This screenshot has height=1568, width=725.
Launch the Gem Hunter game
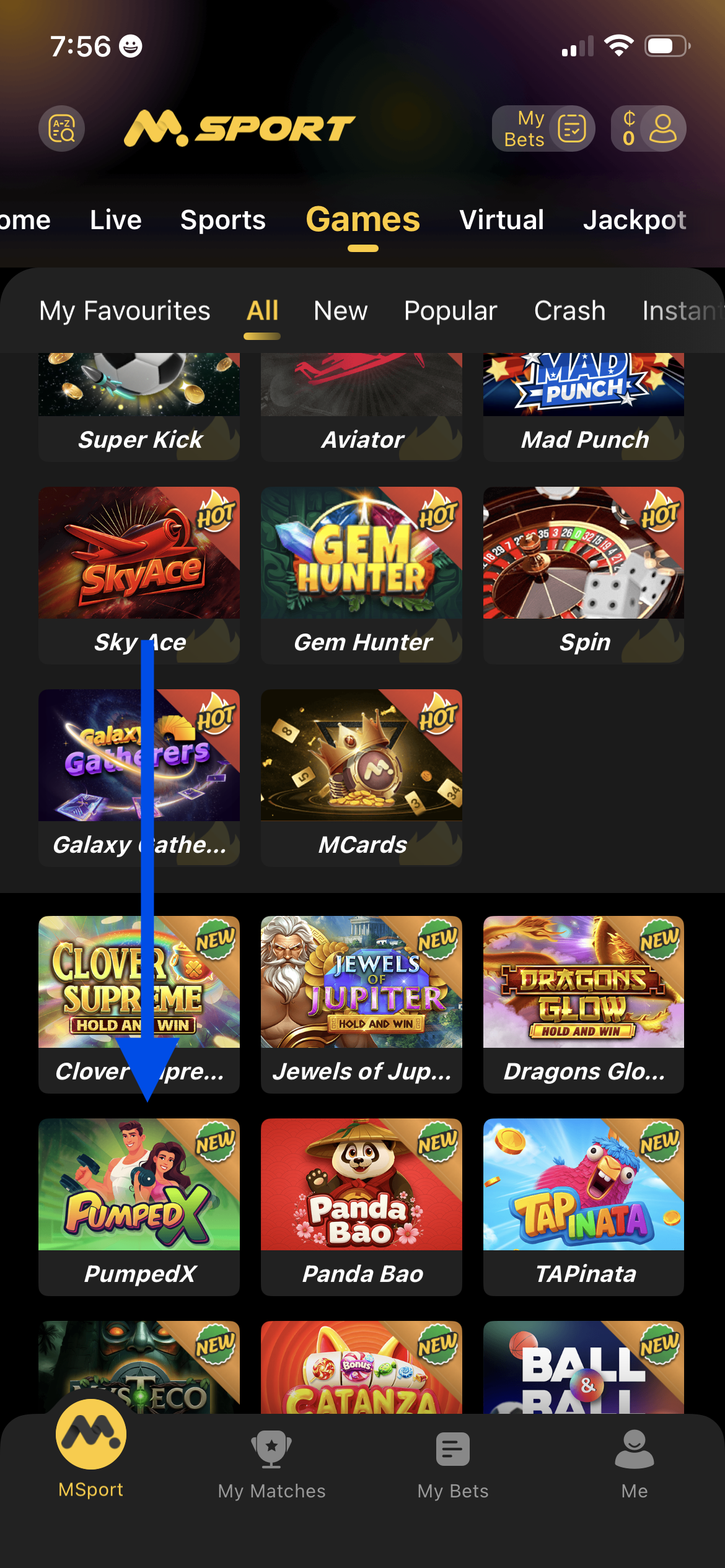click(361, 575)
